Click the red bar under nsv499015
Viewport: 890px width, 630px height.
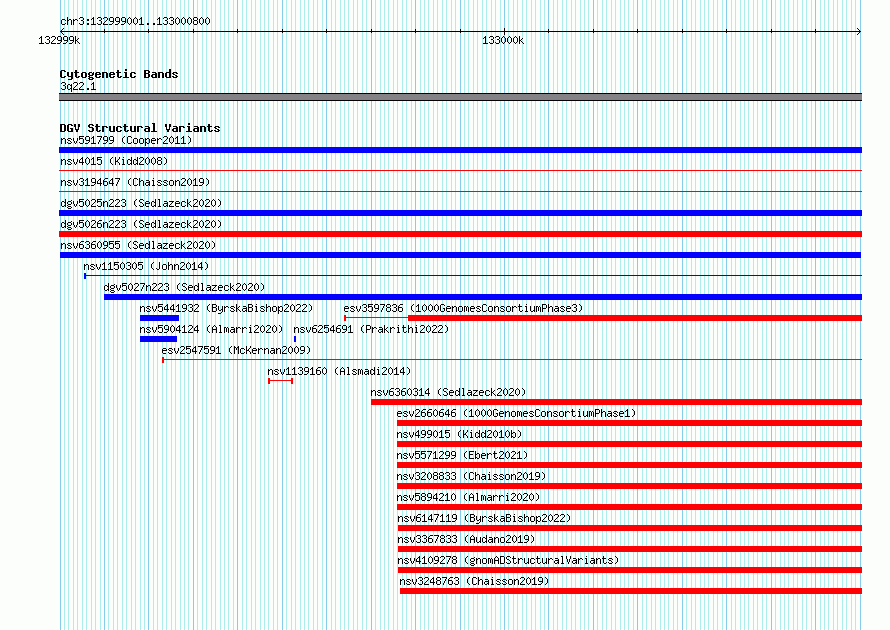(629, 444)
